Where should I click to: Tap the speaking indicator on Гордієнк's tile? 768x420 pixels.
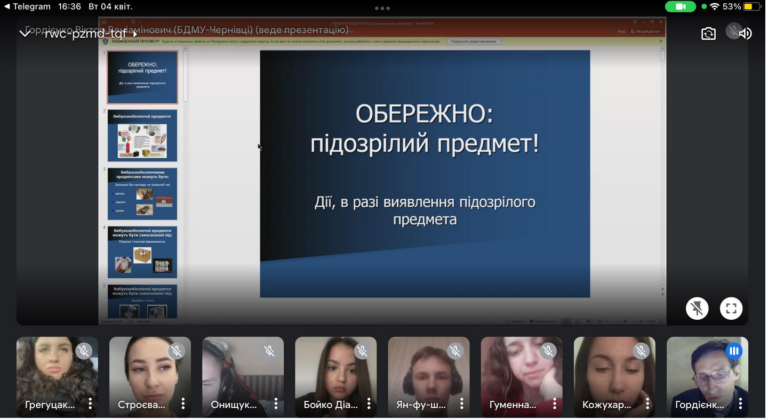pyautogui.click(x=733, y=351)
